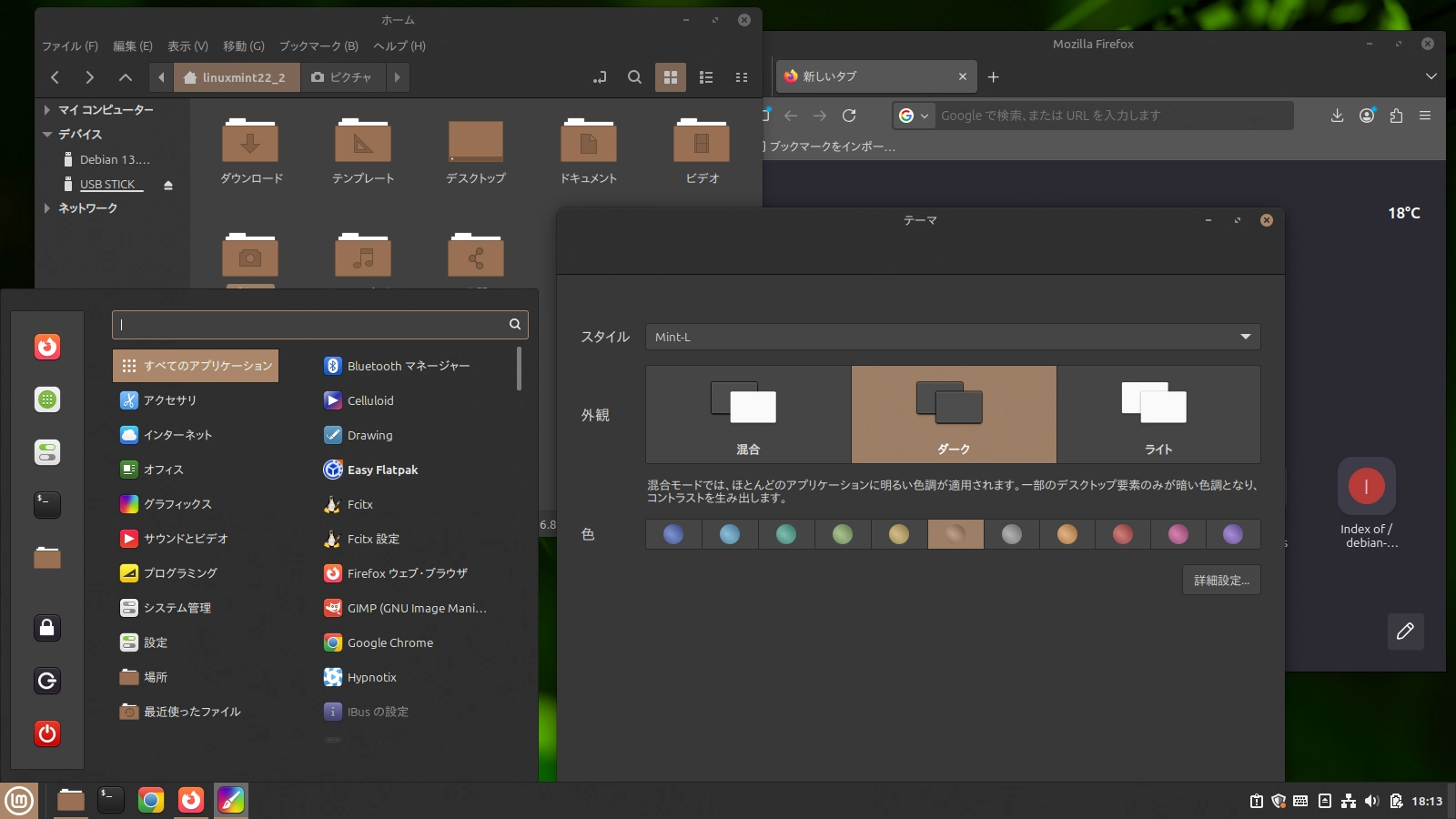This screenshot has width=1456, height=819.
Task: Switch file manager to list view
Action: 706,77
